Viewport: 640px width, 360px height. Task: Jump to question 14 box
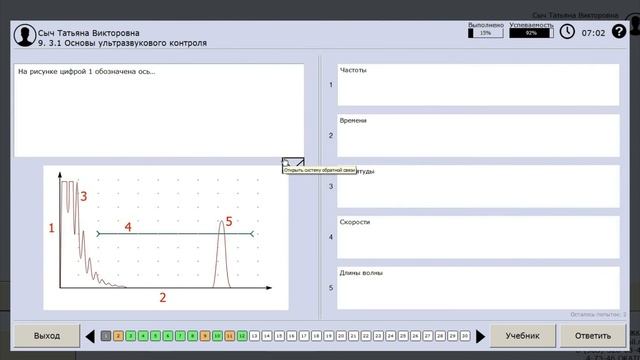click(267, 336)
